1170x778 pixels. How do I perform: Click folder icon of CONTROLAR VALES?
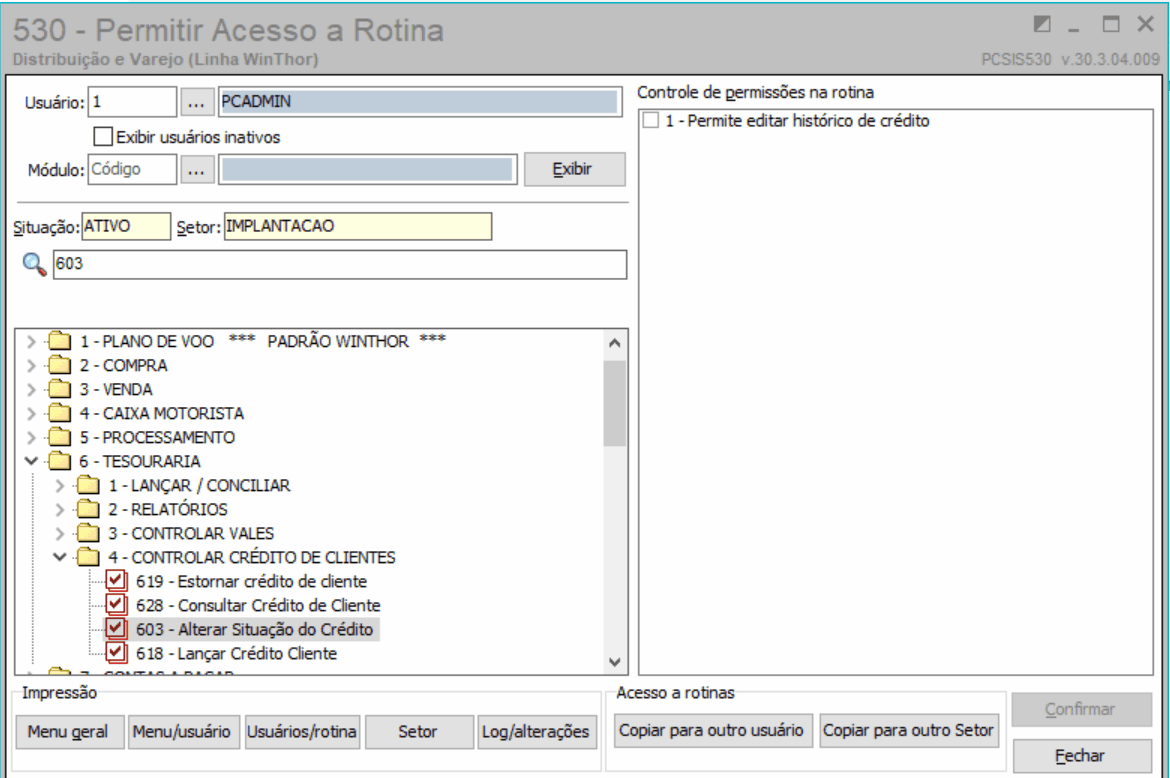(88, 533)
